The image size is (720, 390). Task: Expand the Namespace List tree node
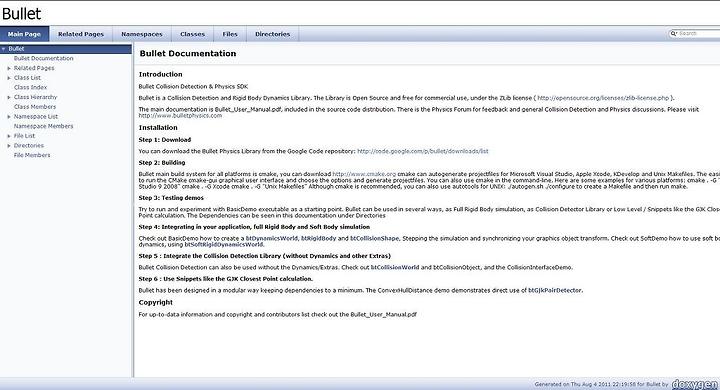[x=9, y=117]
